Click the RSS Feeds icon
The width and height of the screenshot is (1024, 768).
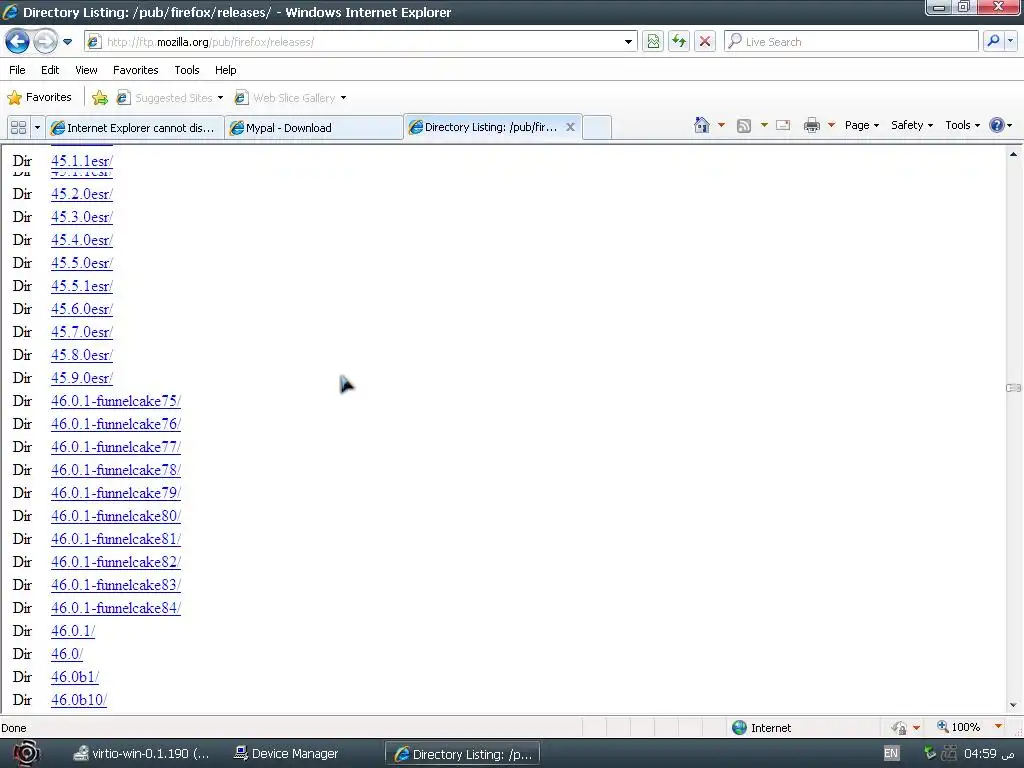[744, 125]
